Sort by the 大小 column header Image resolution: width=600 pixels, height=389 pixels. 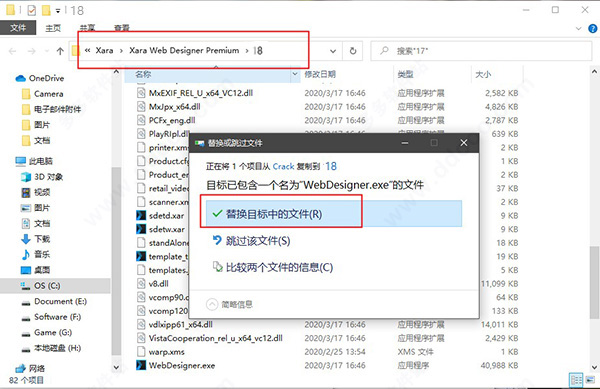pos(483,74)
